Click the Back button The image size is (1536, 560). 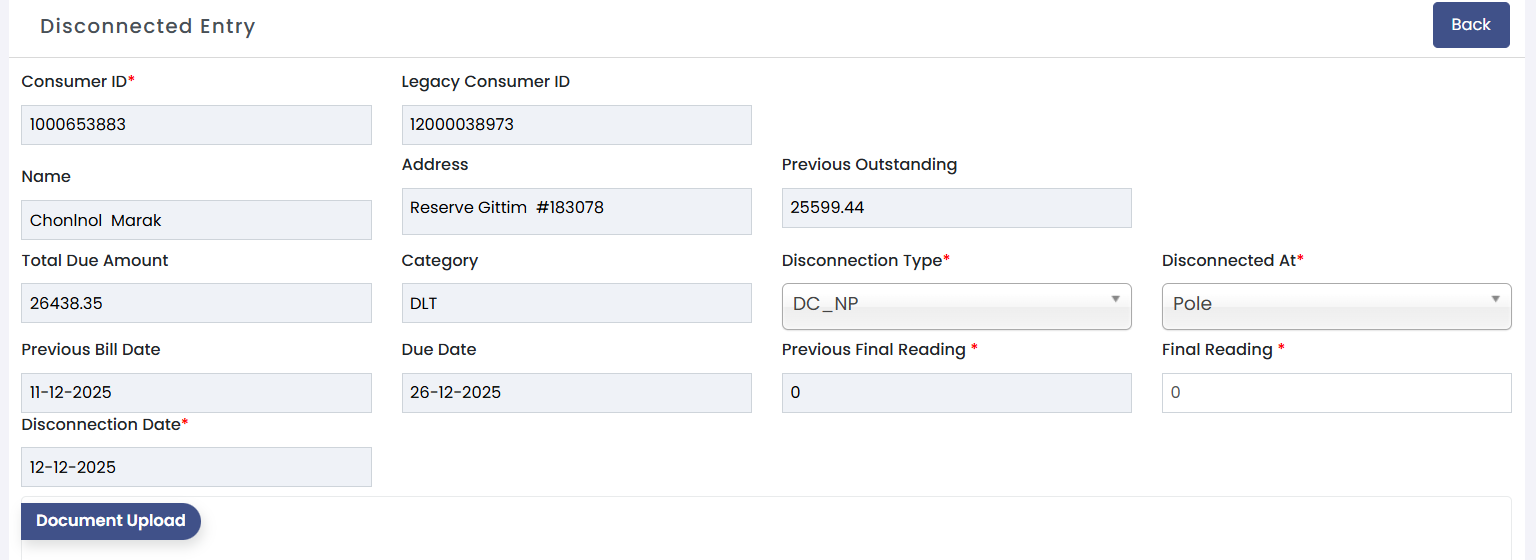point(1470,25)
